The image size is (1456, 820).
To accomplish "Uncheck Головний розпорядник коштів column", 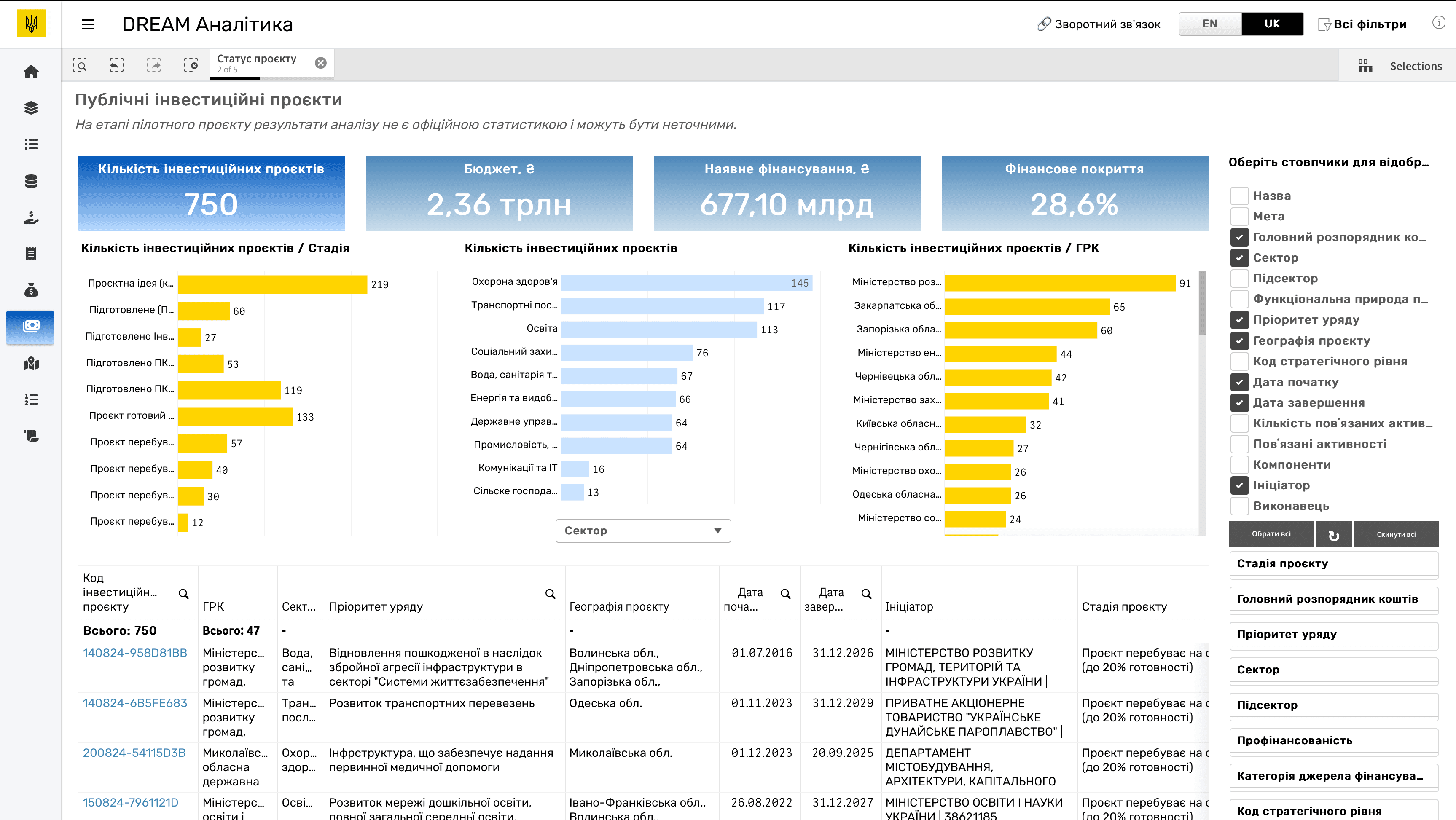I will pyautogui.click(x=1239, y=237).
